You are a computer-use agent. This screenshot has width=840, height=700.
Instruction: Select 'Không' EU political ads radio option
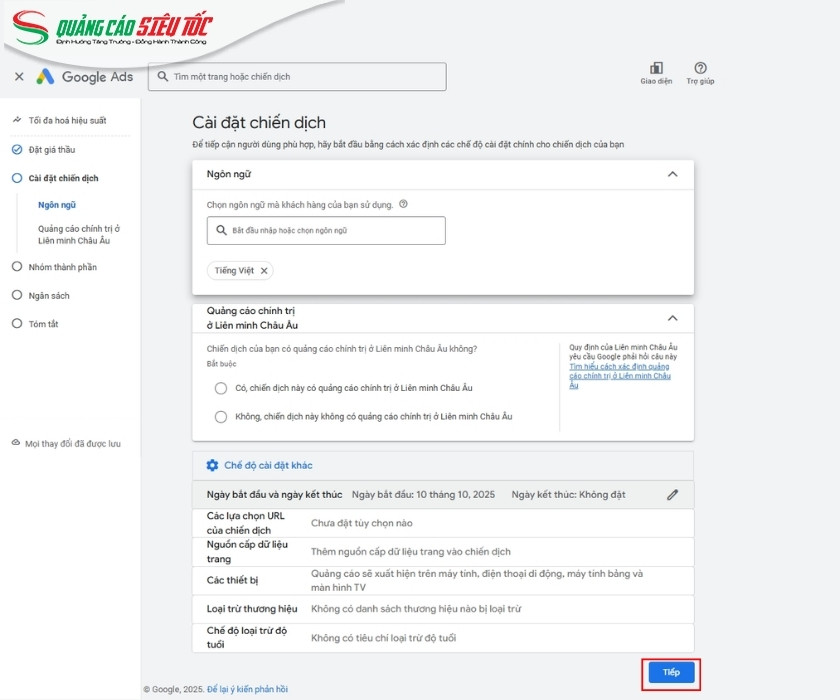click(x=221, y=416)
